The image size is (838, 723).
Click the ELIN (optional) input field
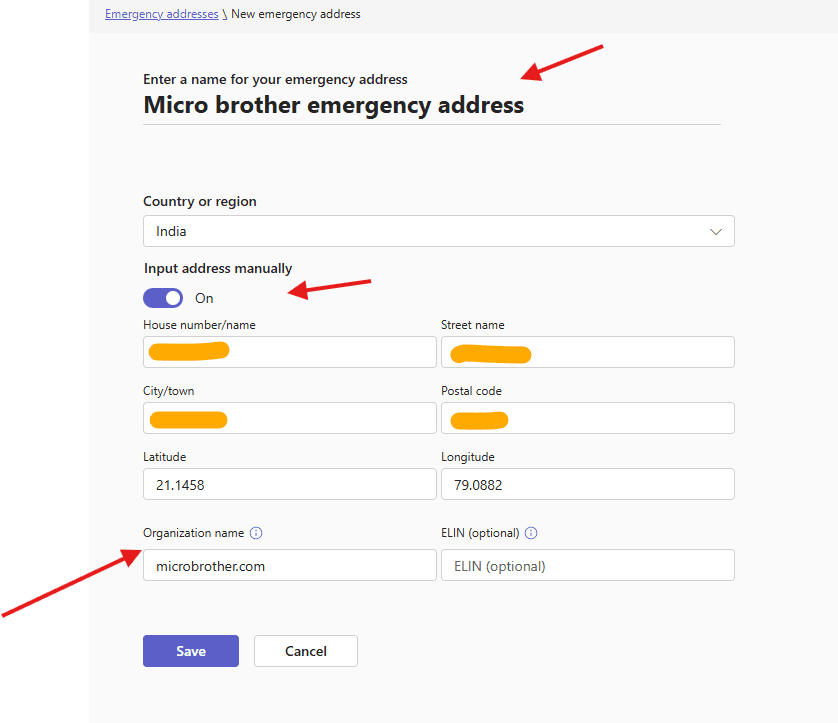click(588, 565)
